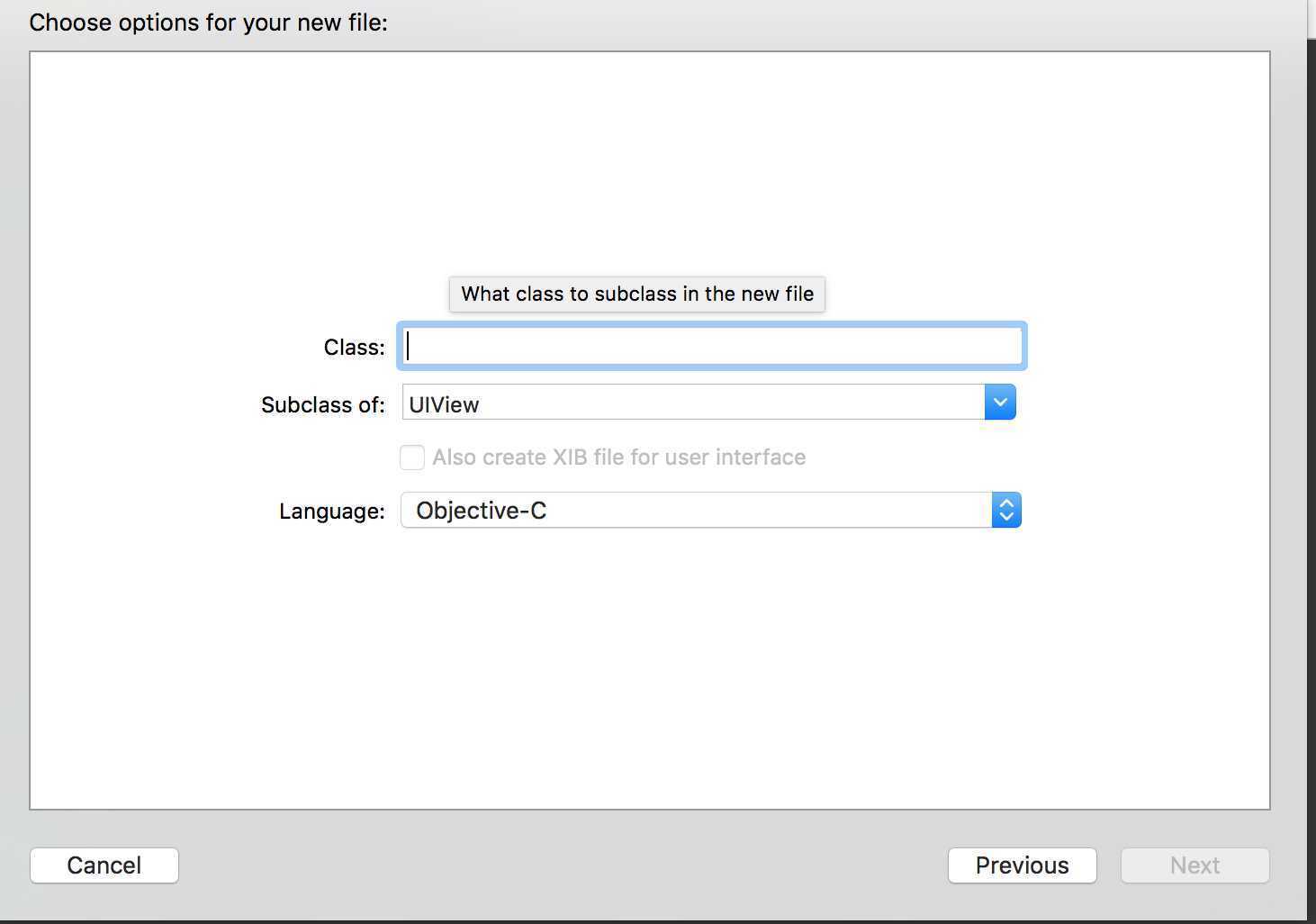Enable the Also create XIB file checkbox

click(x=412, y=457)
